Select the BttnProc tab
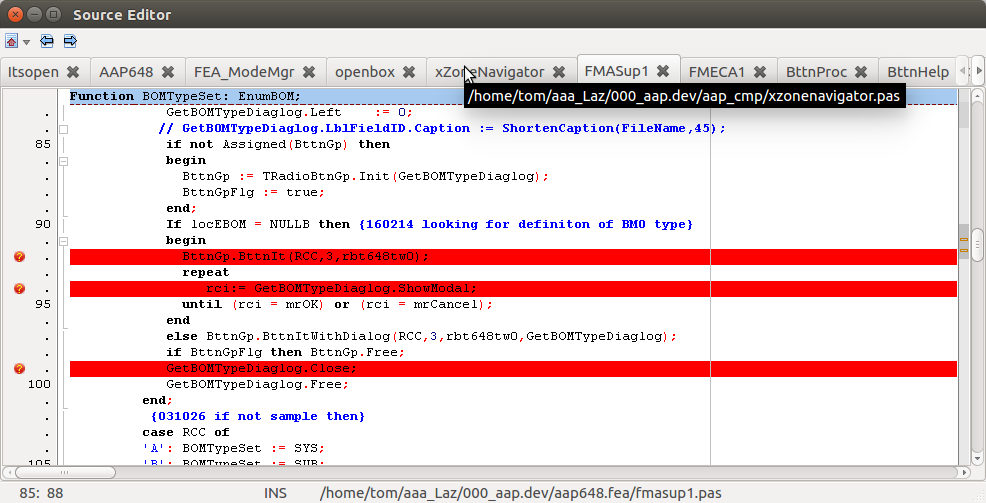 tap(816, 72)
